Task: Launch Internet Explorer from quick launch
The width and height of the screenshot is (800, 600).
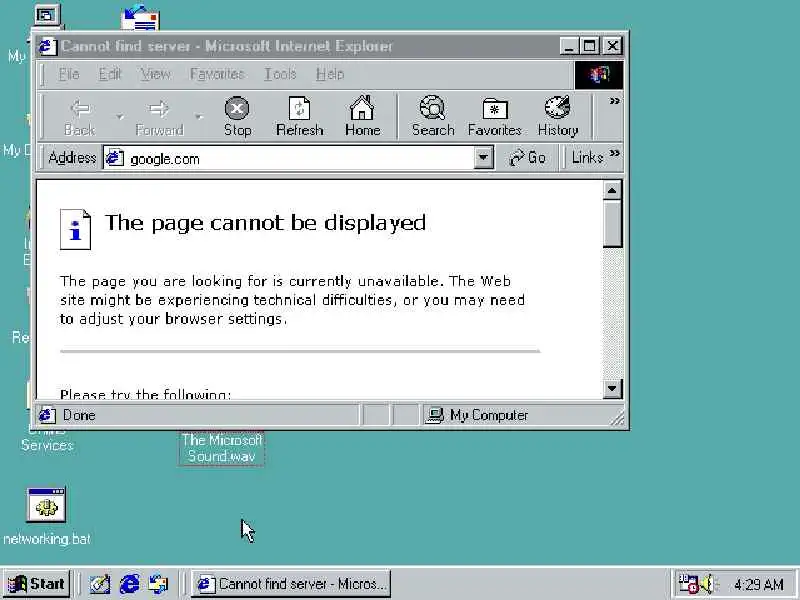Action: pos(130,584)
